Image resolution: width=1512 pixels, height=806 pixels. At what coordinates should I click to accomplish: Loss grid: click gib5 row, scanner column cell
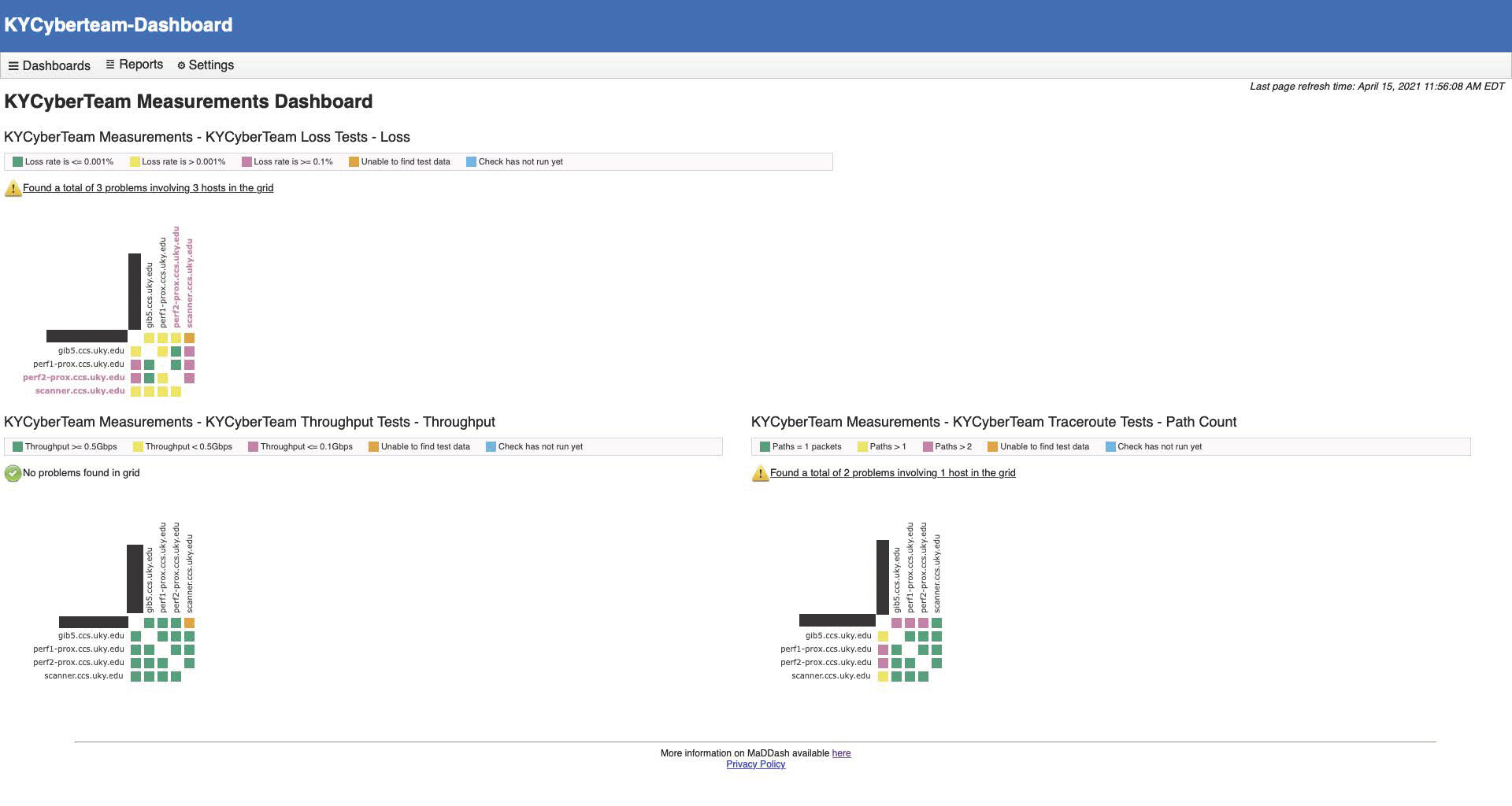(189, 351)
